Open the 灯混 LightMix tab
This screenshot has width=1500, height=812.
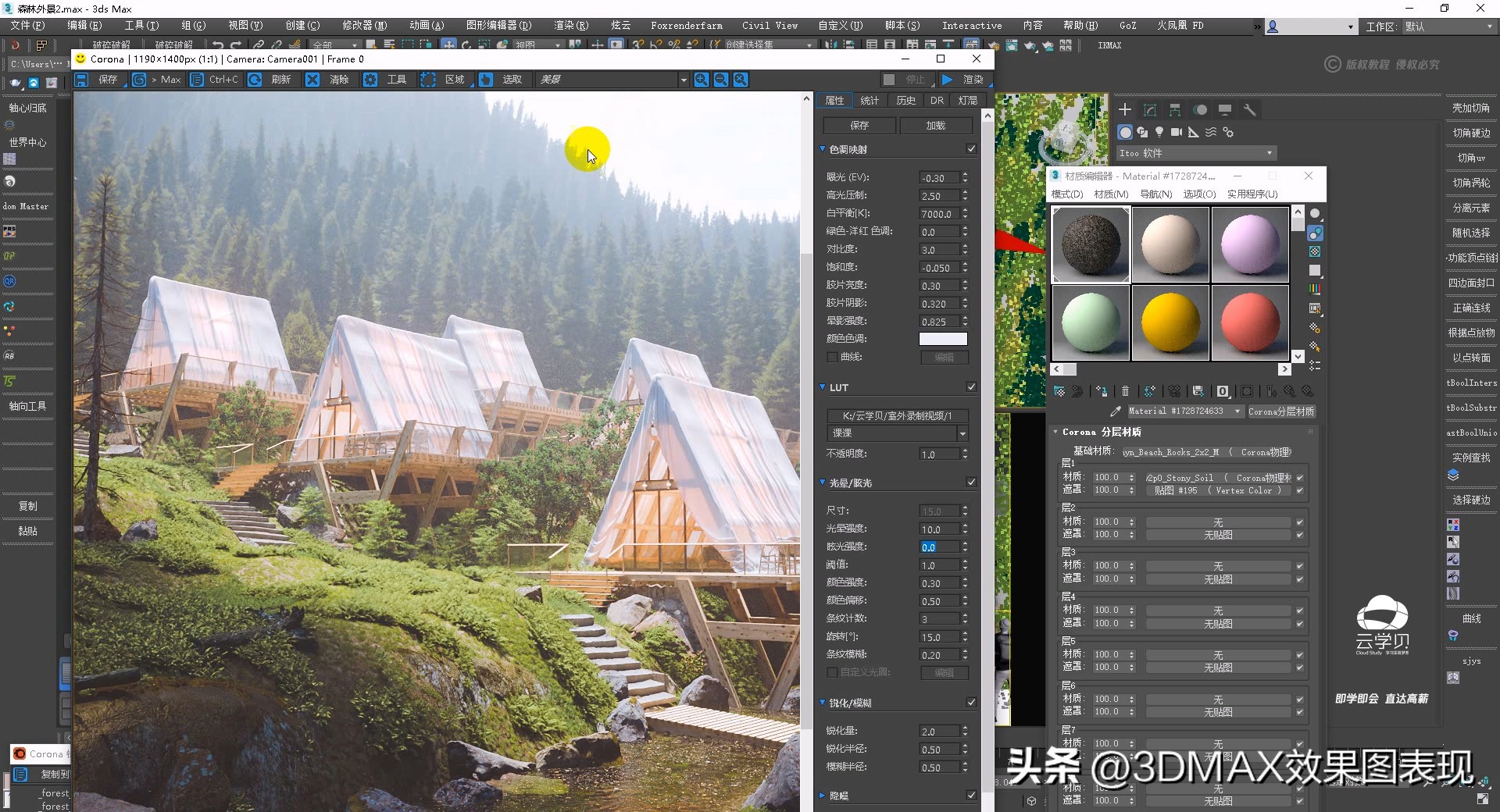tap(968, 101)
